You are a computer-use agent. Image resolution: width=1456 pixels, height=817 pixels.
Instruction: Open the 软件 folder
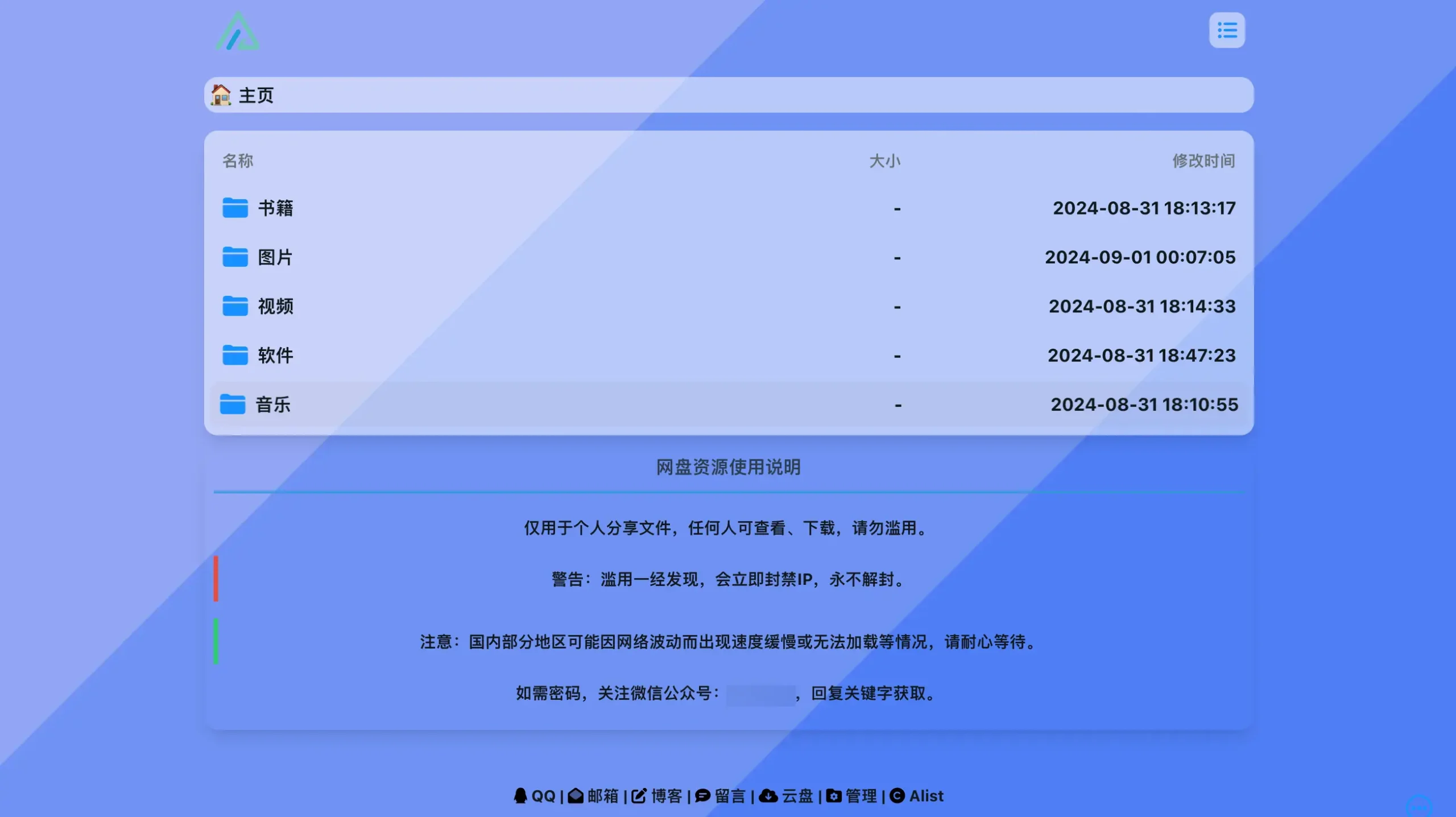click(274, 356)
